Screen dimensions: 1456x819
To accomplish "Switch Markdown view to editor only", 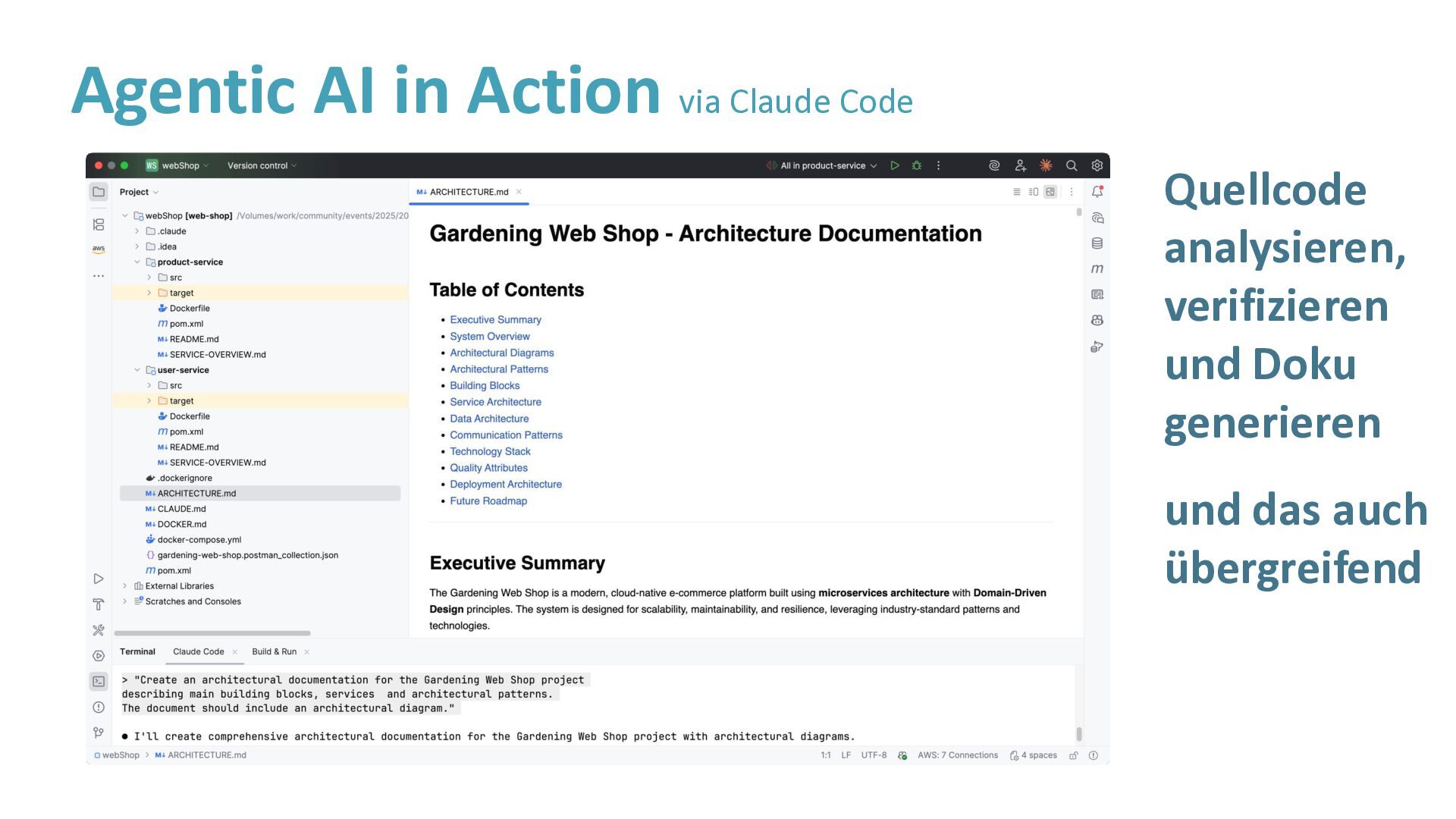I will point(1017,192).
